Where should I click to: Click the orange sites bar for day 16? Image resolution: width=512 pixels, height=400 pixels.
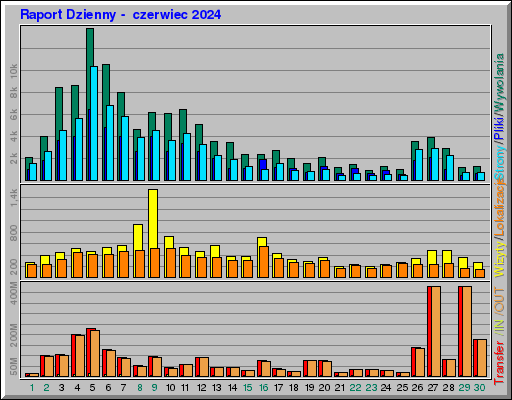tap(264, 262)
